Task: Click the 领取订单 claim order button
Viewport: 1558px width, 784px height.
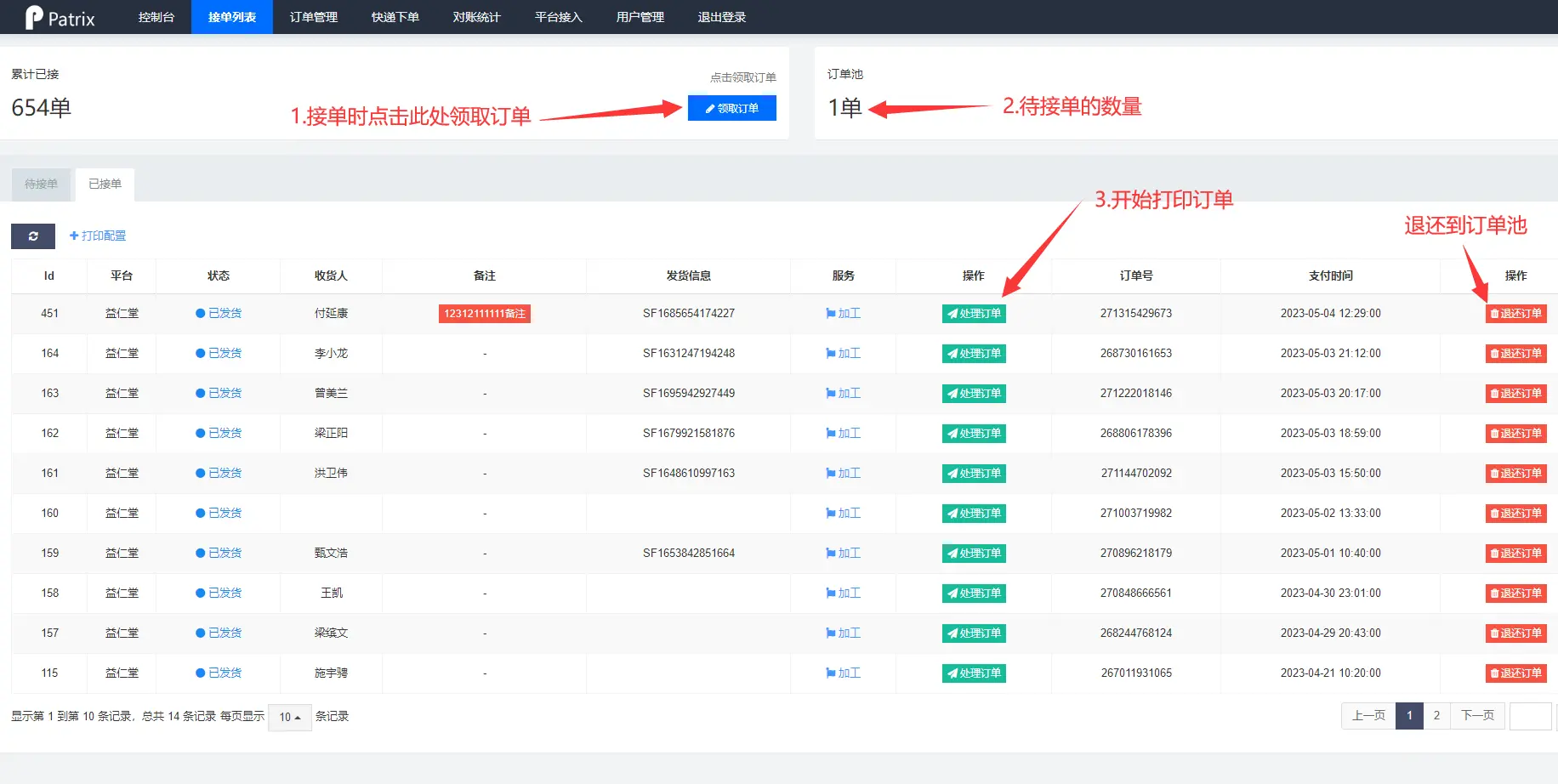Action: (x=732, y=108)
